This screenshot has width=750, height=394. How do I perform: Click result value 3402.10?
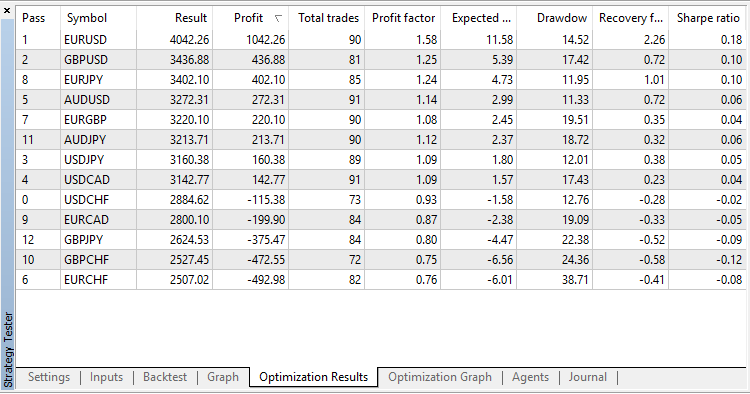(189, 80)
